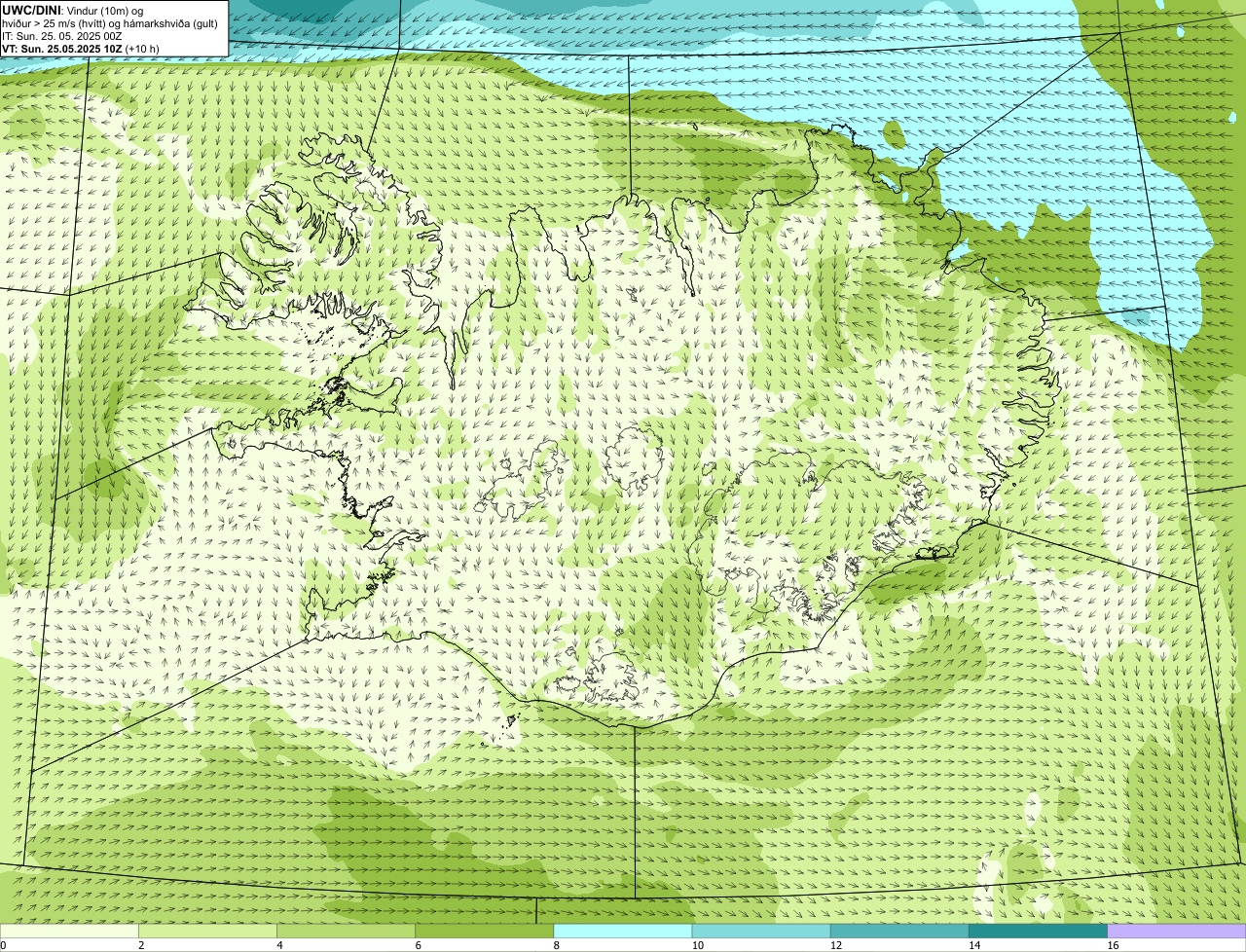1246x952 pixels.
Task: Pick the 4–6 m/s green legend swatch
Action: click(x=347, y=932)
